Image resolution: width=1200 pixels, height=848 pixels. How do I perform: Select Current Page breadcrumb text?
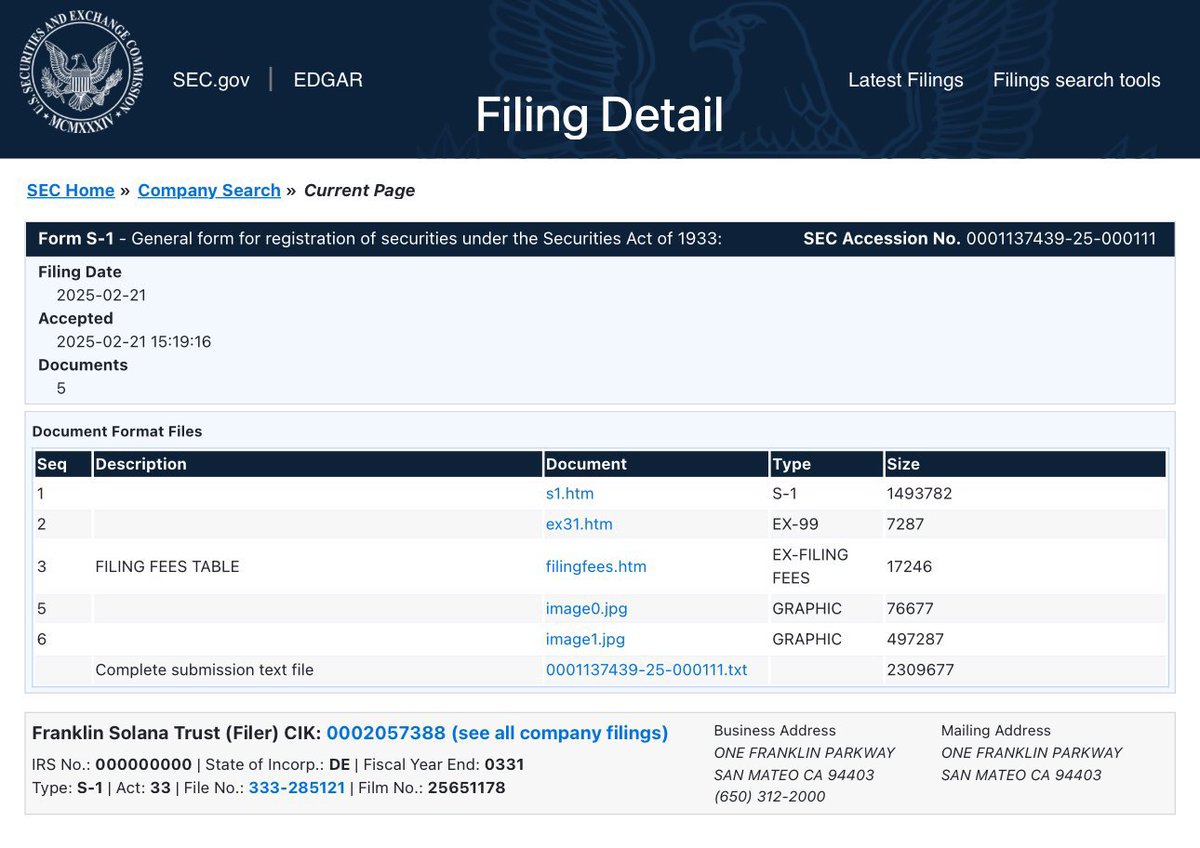[x=359, y=190]
